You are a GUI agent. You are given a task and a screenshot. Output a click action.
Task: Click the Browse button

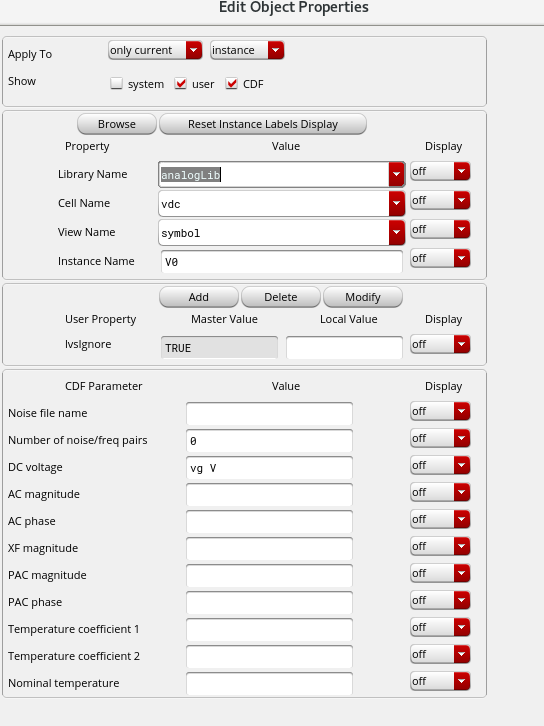click(x=117, y=124)
